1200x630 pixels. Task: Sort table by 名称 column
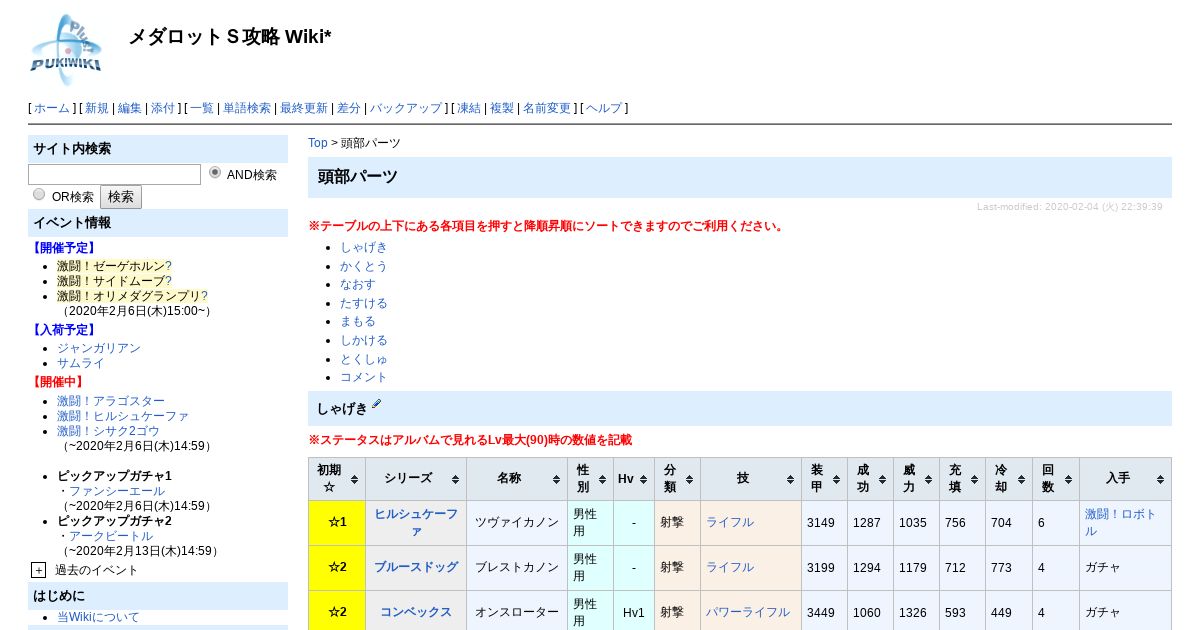[517, 479]
